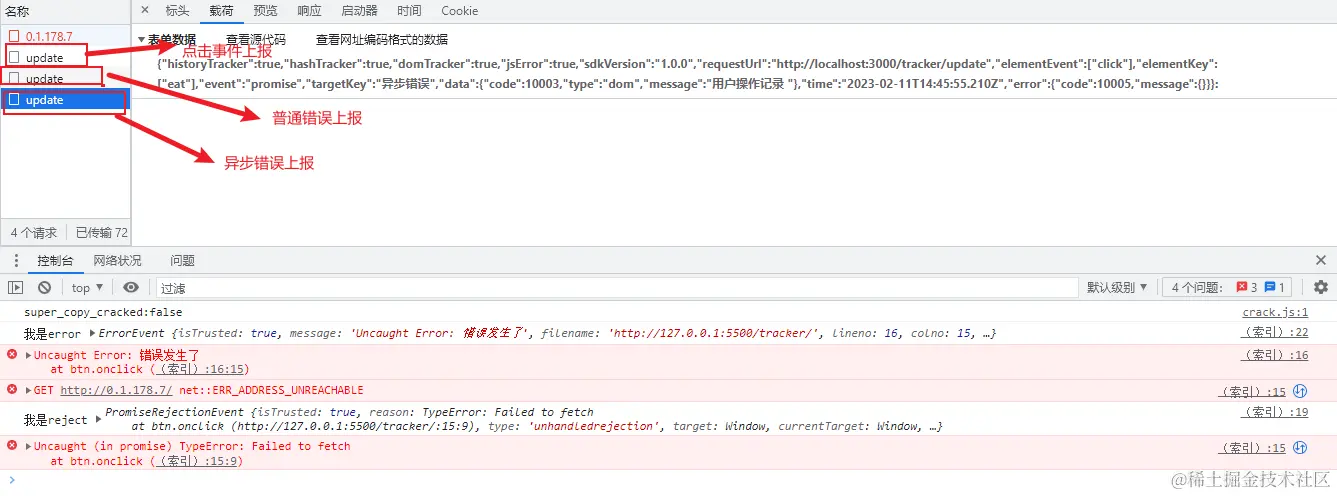
Task: Open the (索引):19 source link
Action: click(x=1276, y=411)
